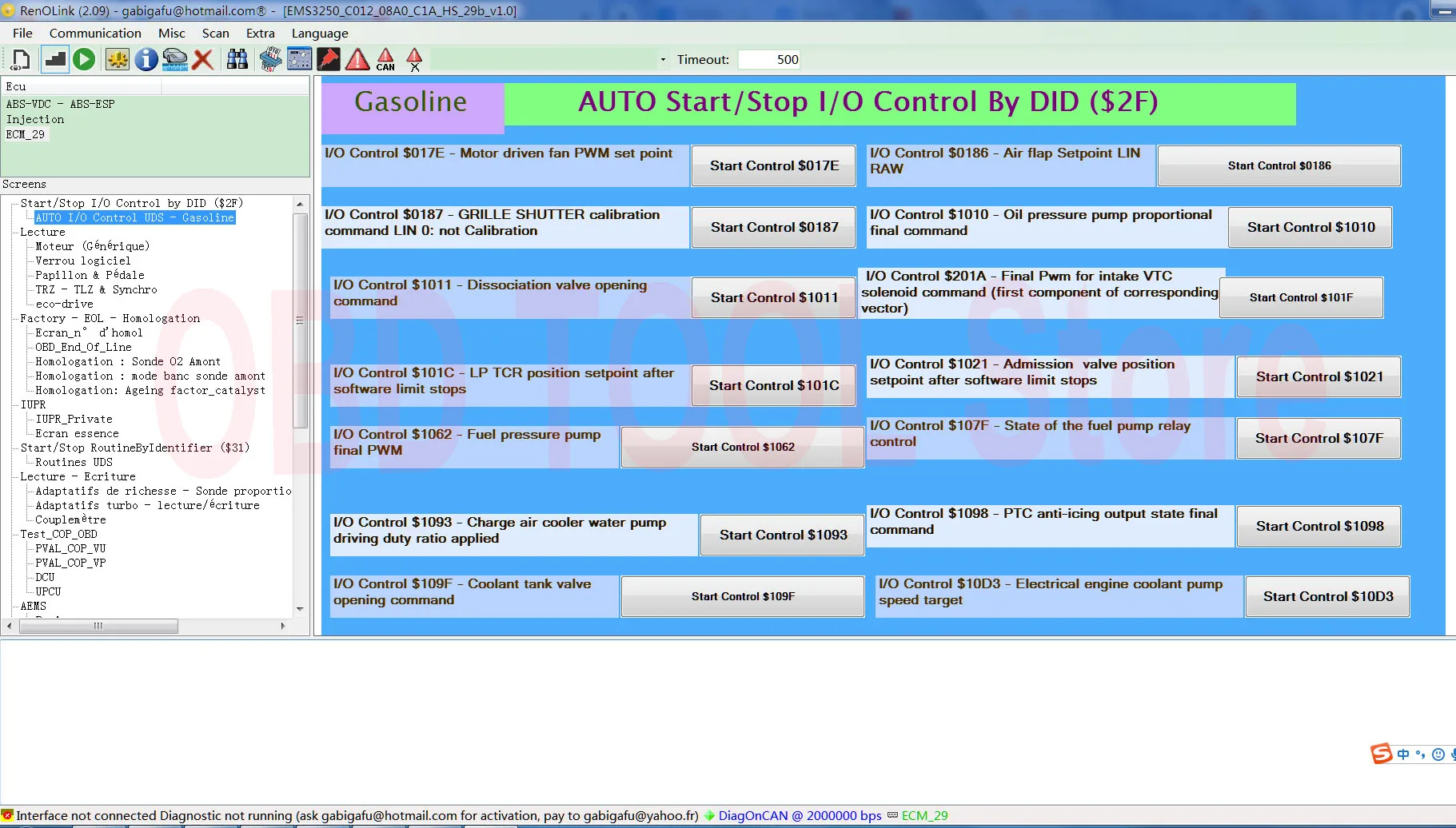Click Screens tree scroll-up arrow
The image size is (1456, 828).
point(300,204)
